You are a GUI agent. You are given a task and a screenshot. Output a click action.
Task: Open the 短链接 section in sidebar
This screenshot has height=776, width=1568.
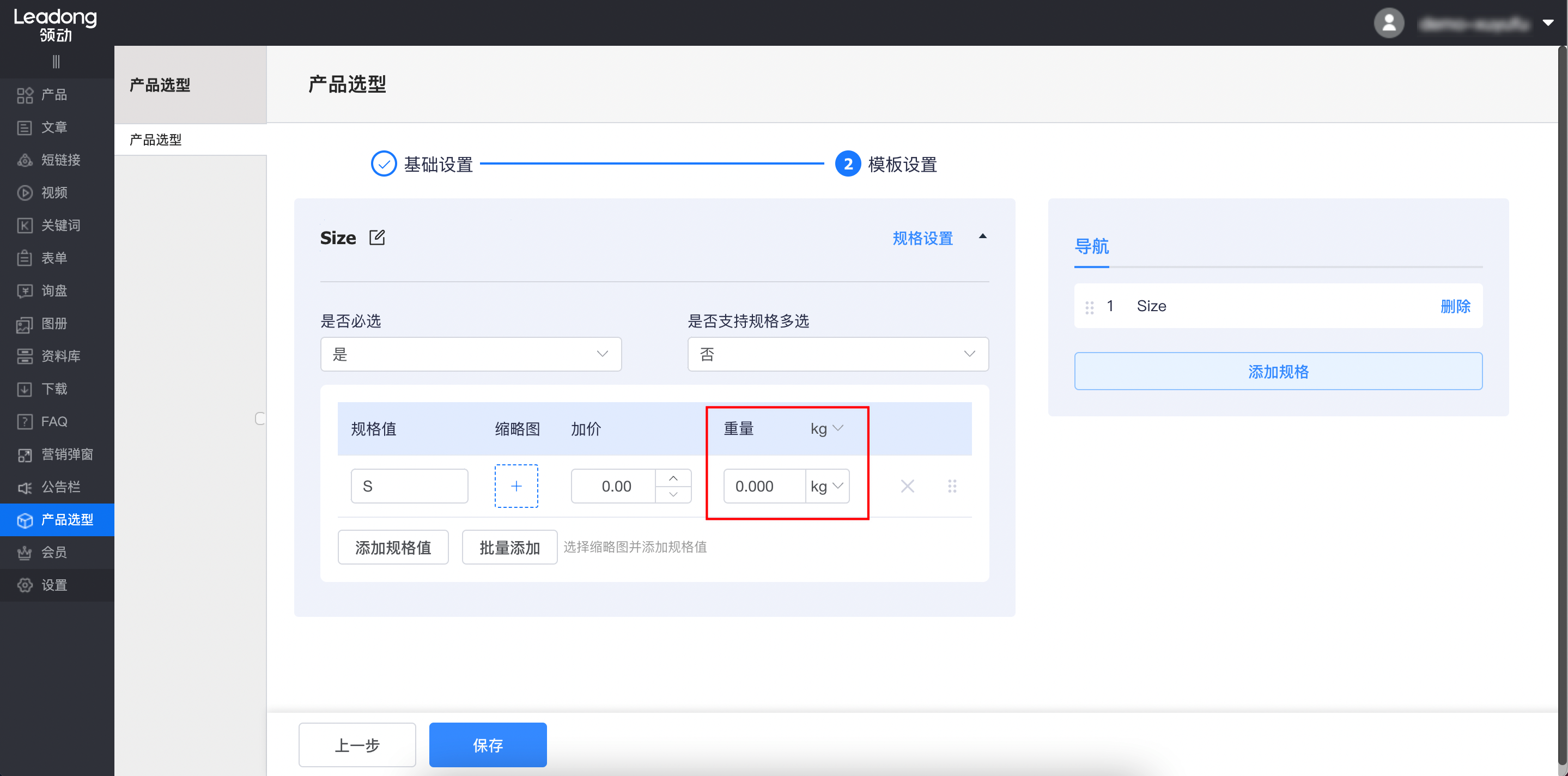(x=61, y=160)
